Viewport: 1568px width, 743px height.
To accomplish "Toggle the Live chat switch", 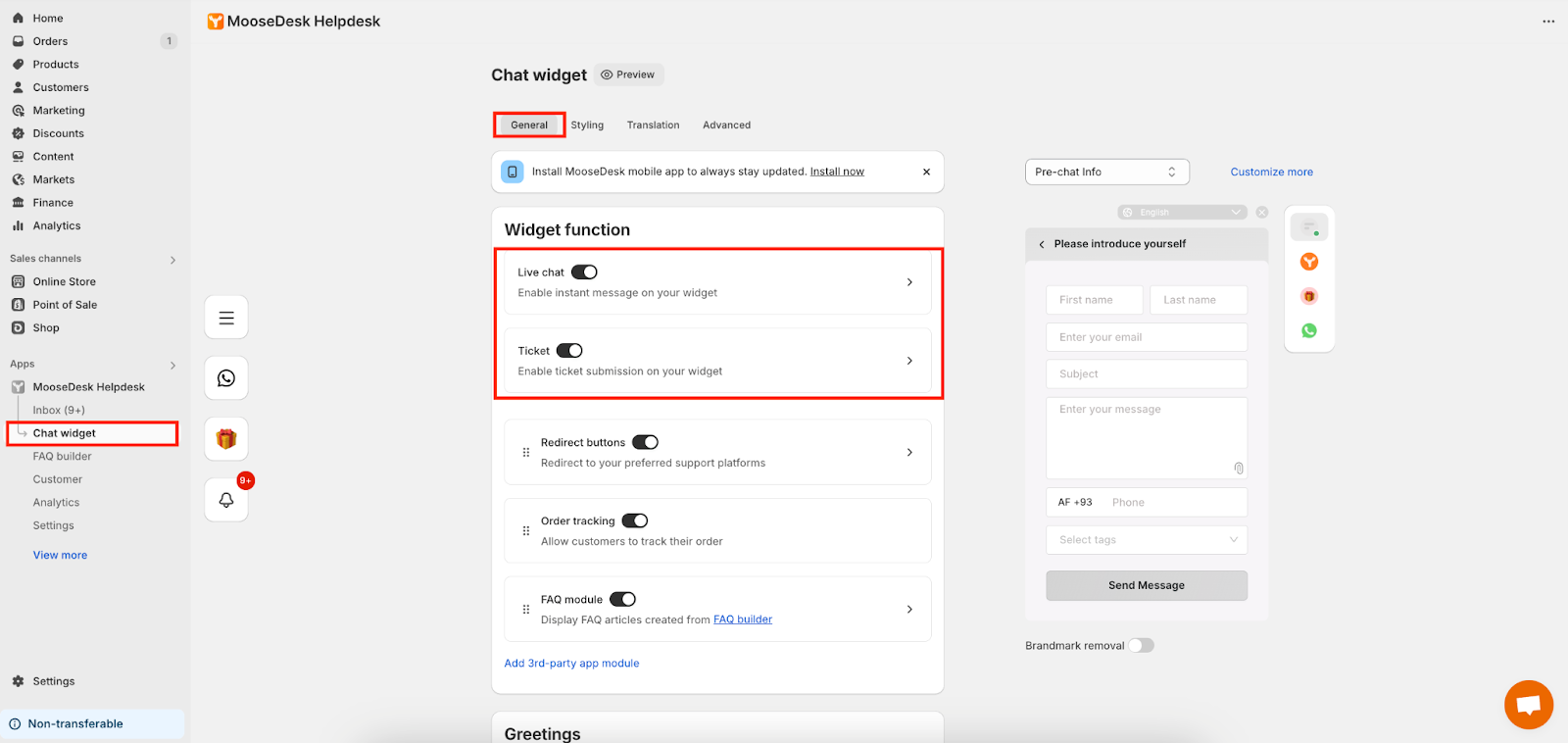I will 584,272.
